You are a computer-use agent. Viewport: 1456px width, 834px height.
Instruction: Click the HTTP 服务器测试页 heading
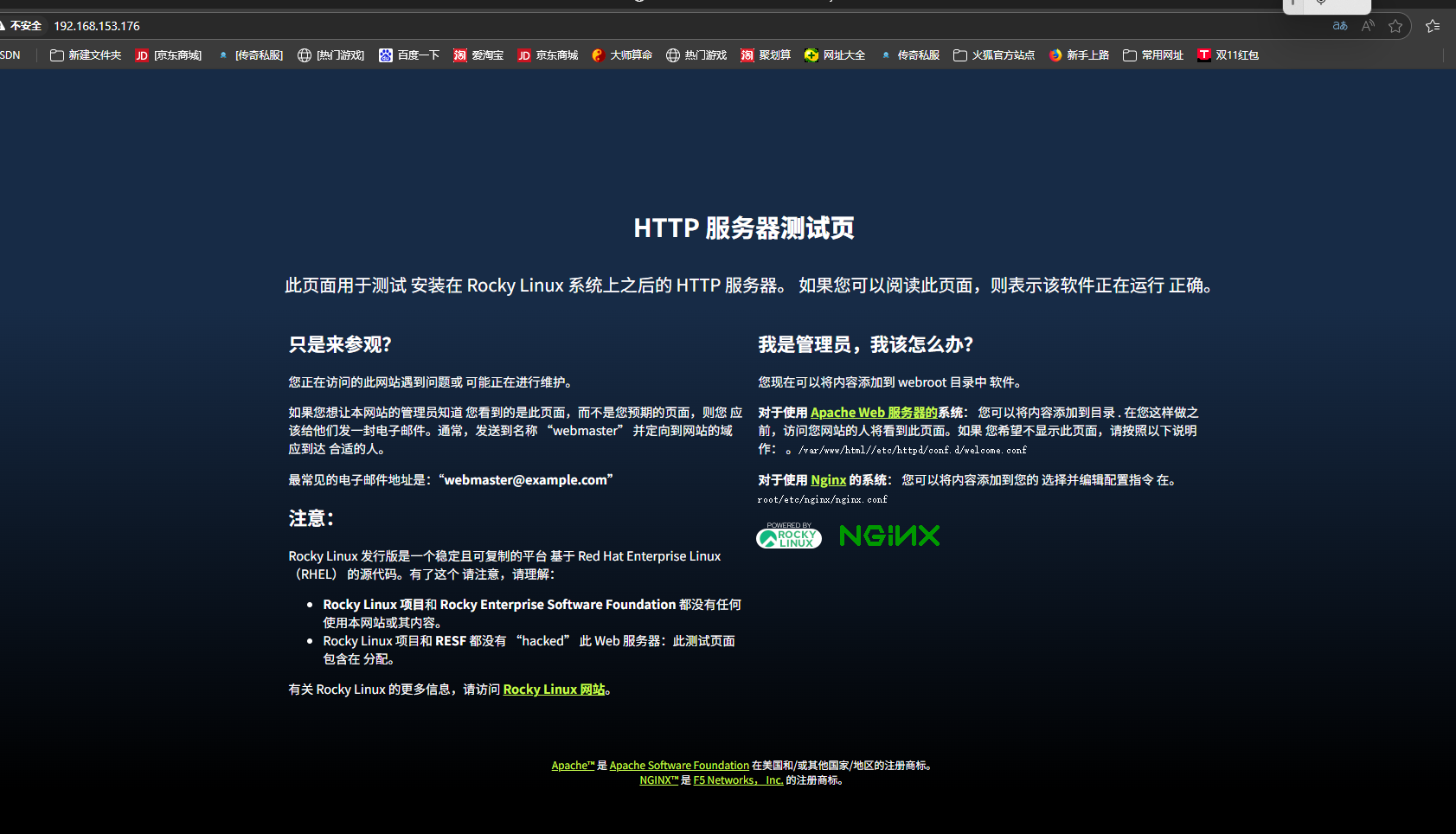744,228
